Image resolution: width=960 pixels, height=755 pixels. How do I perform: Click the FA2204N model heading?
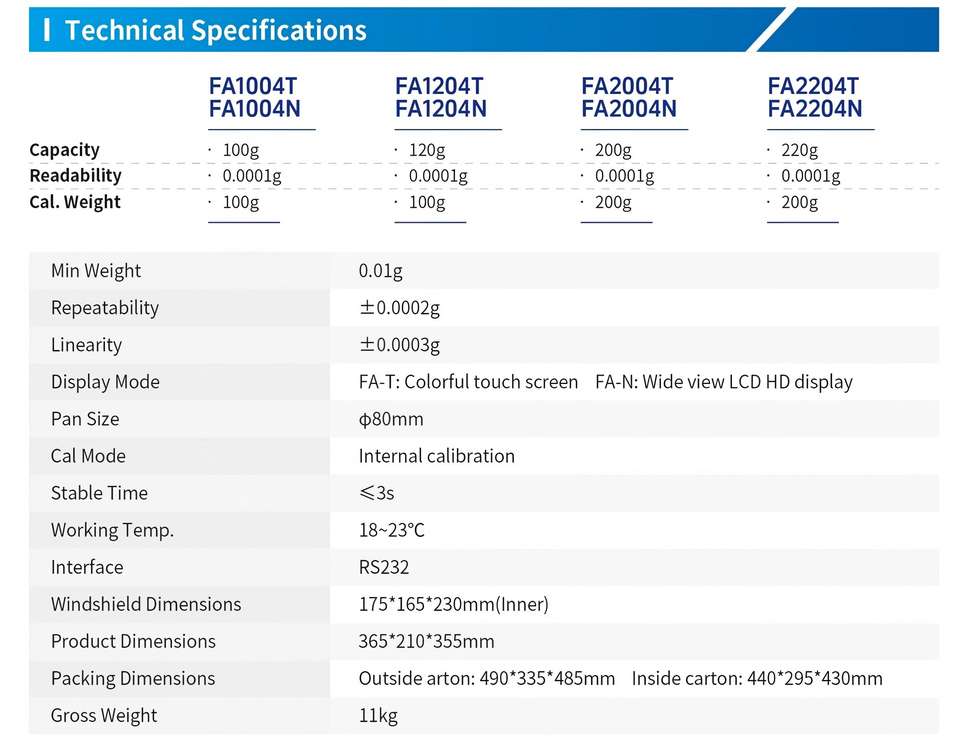pyautogui.click(x=815, y=108)
